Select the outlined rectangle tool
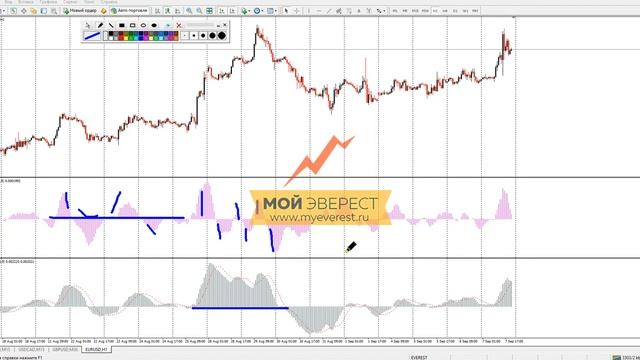The image size is (640, 360). coord(133,25)
